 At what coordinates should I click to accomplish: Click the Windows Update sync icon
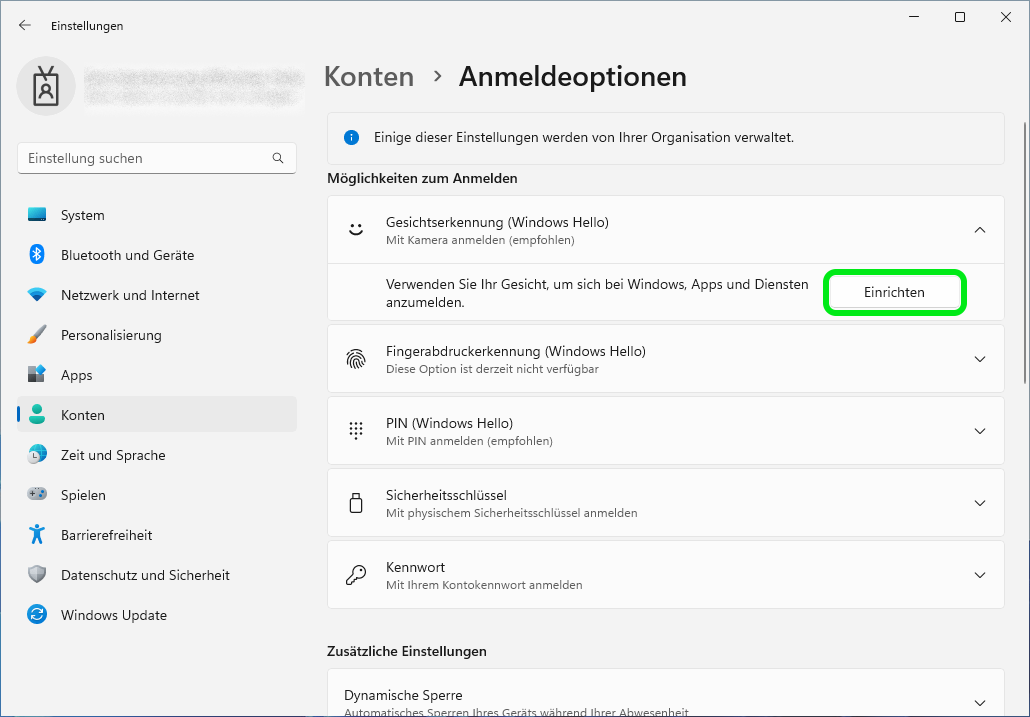37,615
